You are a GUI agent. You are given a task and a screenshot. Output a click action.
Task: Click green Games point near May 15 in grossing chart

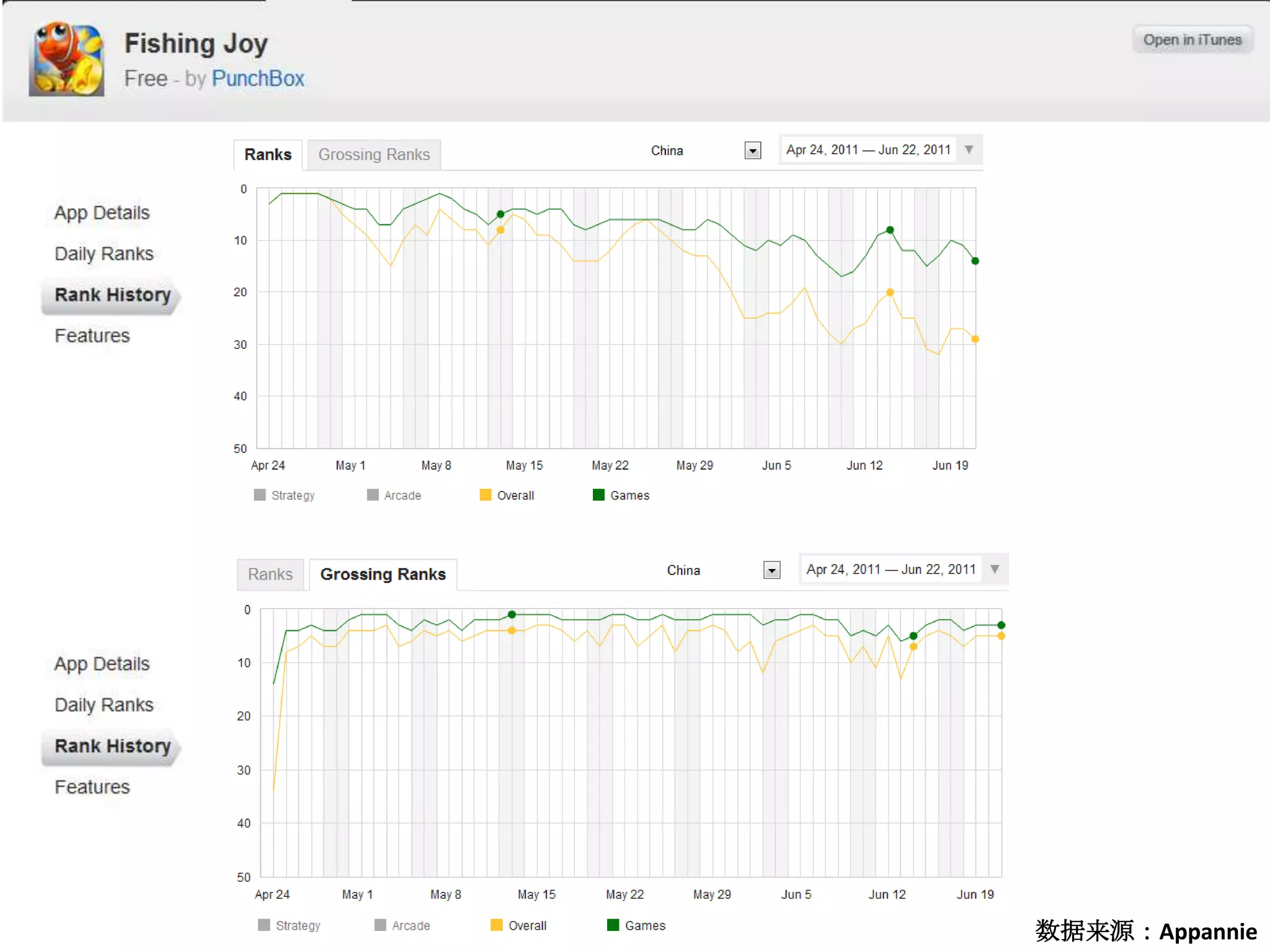pyautogui.click(x=512, y=615)
